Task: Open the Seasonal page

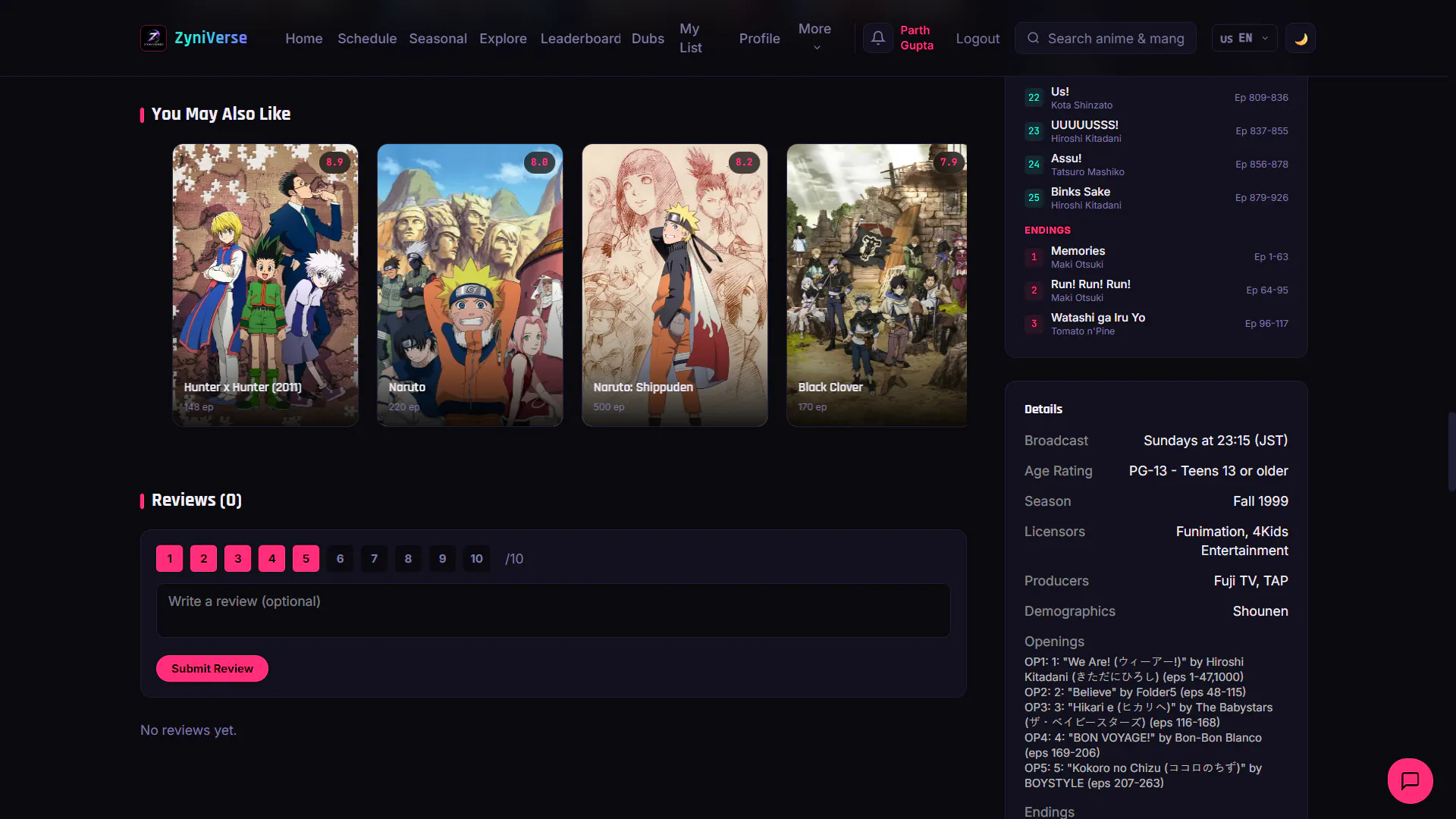Action: [x=438, y=39]
